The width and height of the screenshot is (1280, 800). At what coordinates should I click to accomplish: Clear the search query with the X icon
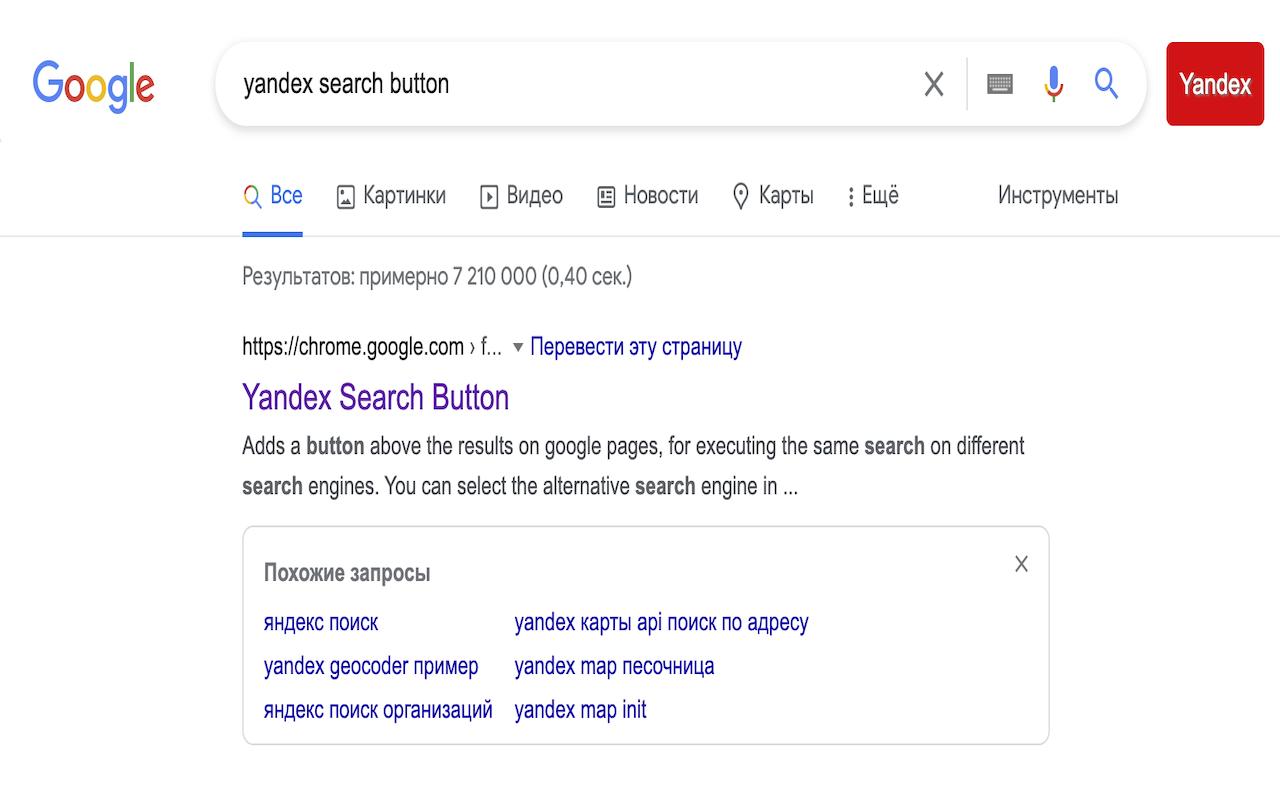tap(934, 84)
